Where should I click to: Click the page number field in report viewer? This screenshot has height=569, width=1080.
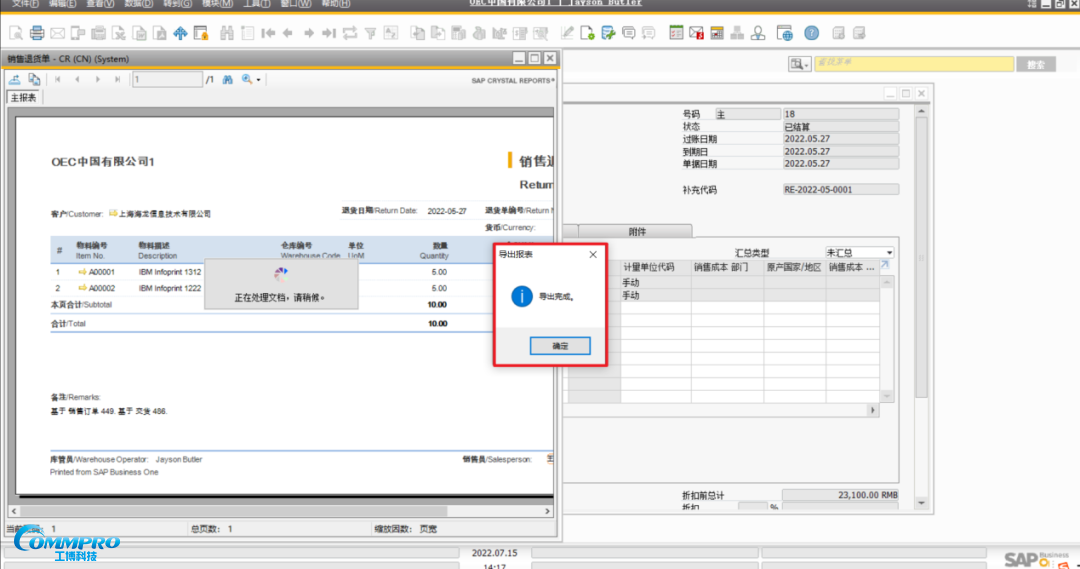(x=166, y=79)
